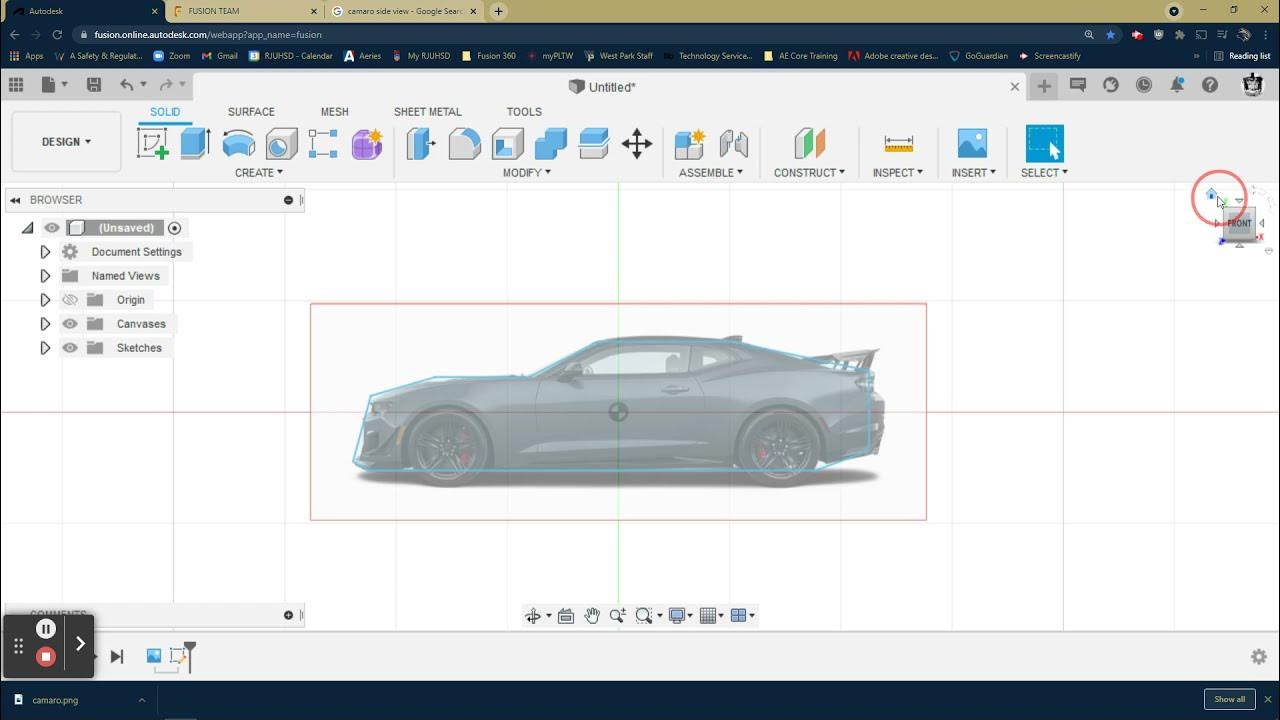
Task: Switch to the TOOLS tab
Action: (x=524, y=112)
